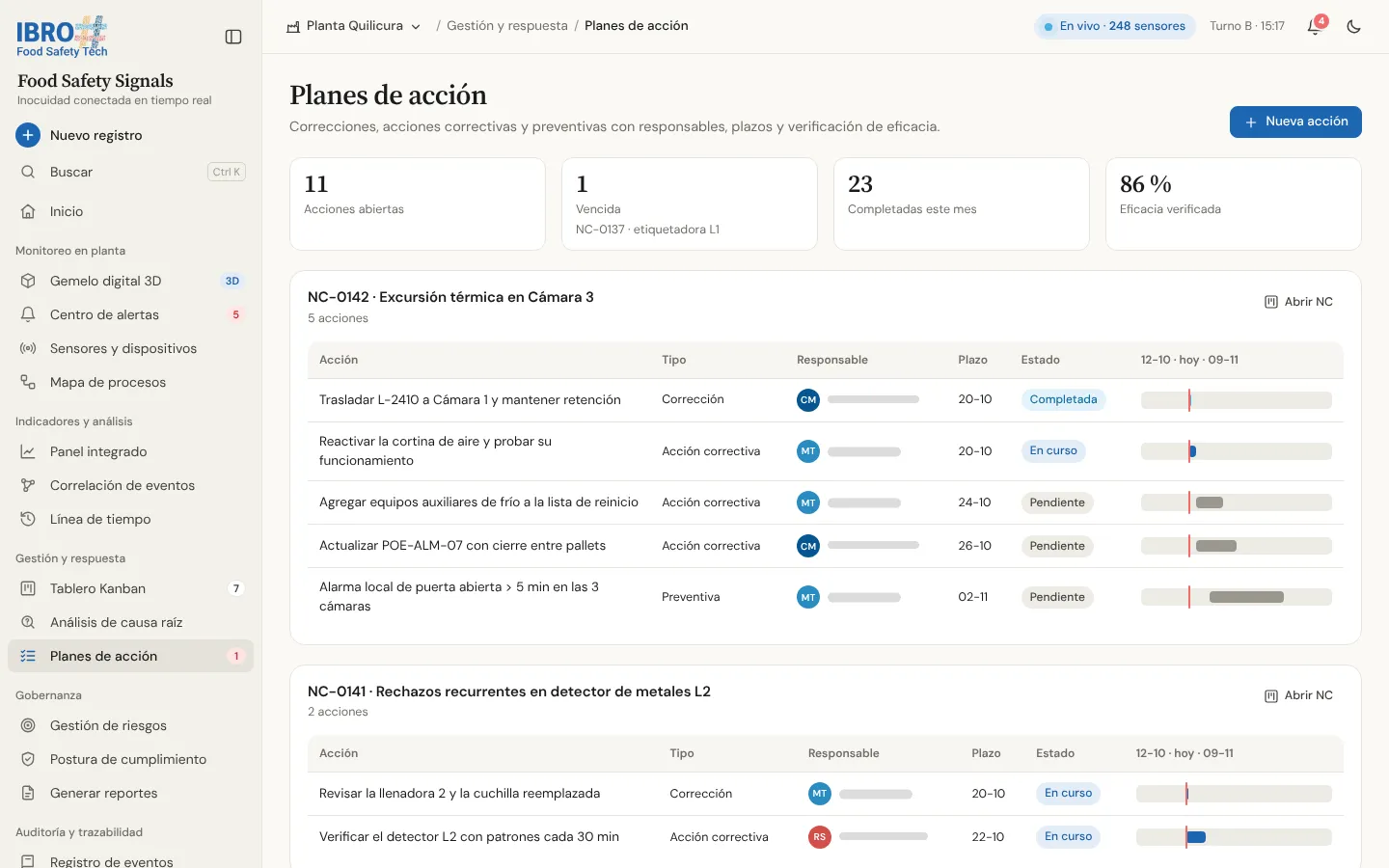Click the Análisis de causa raíz icon

pyautogui.click(x=28, y=622)
